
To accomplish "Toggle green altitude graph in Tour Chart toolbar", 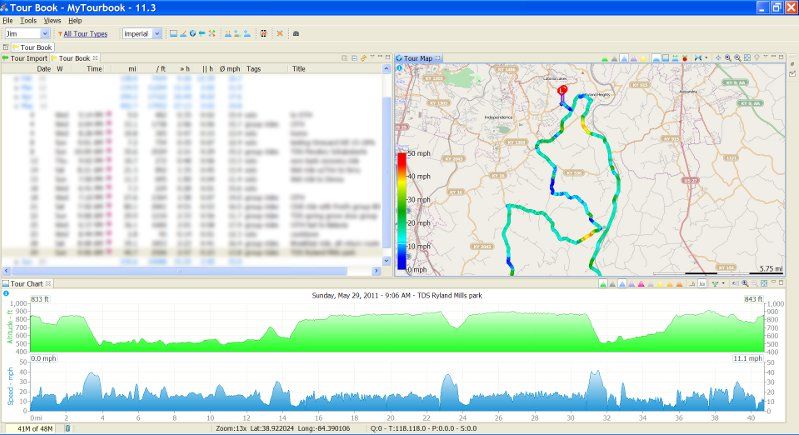I will pyautogui.click(x=603, y=284).
